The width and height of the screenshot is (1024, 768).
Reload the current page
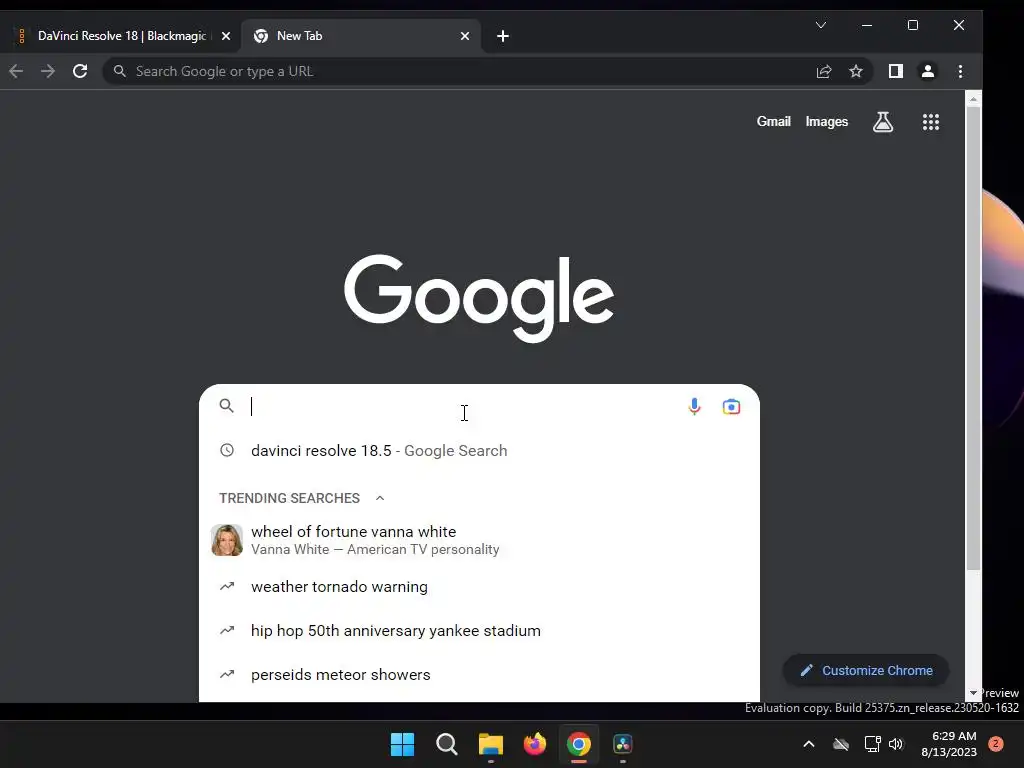click(x=80, y=71)
